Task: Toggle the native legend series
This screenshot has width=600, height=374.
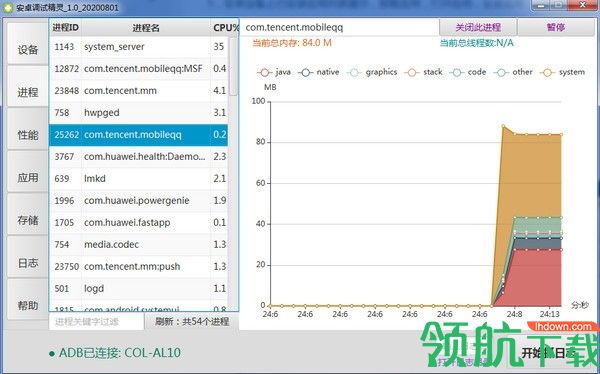Action: (x=319, y=72)
